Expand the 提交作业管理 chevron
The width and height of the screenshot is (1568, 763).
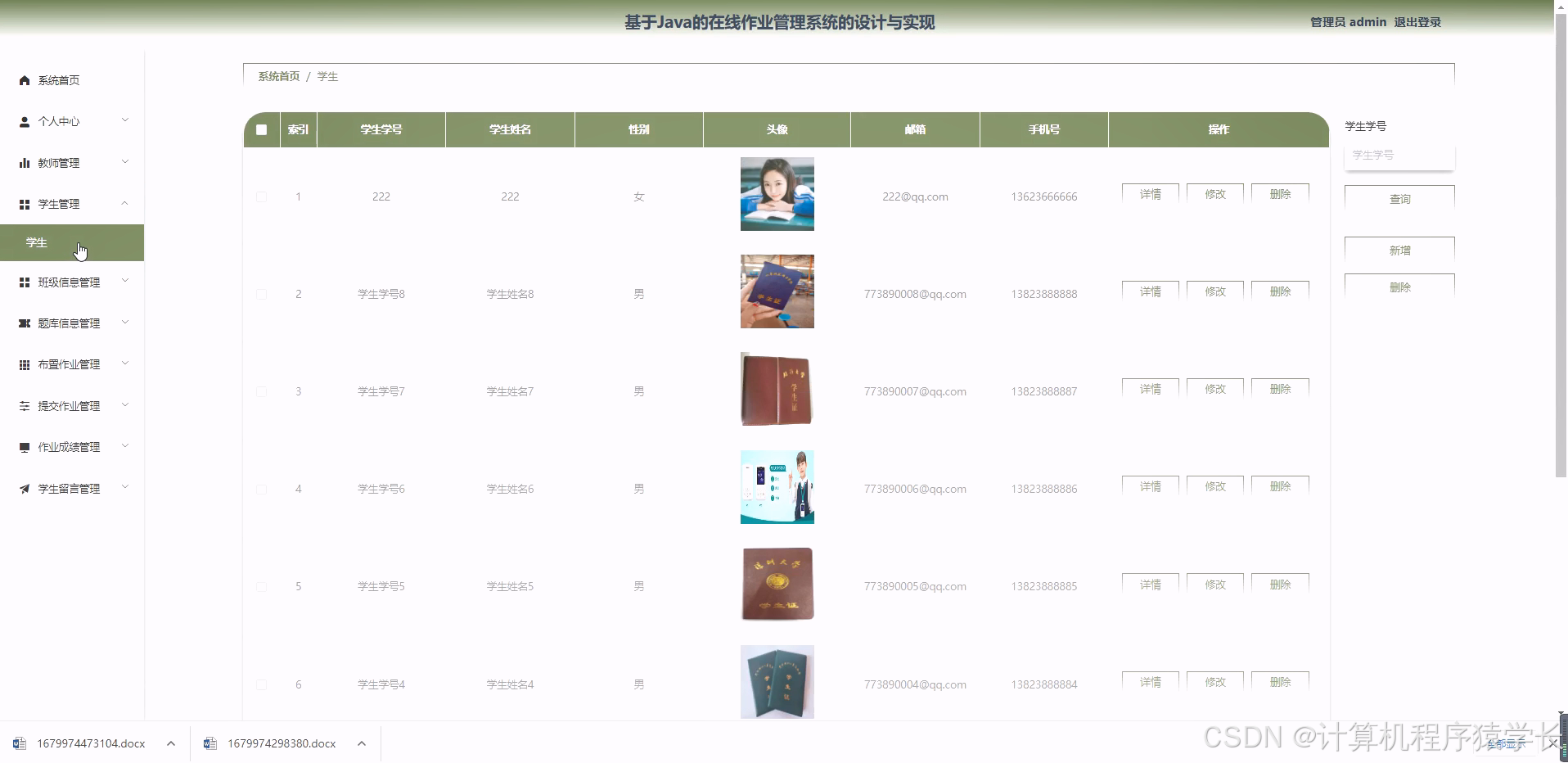tap(125, 404)
